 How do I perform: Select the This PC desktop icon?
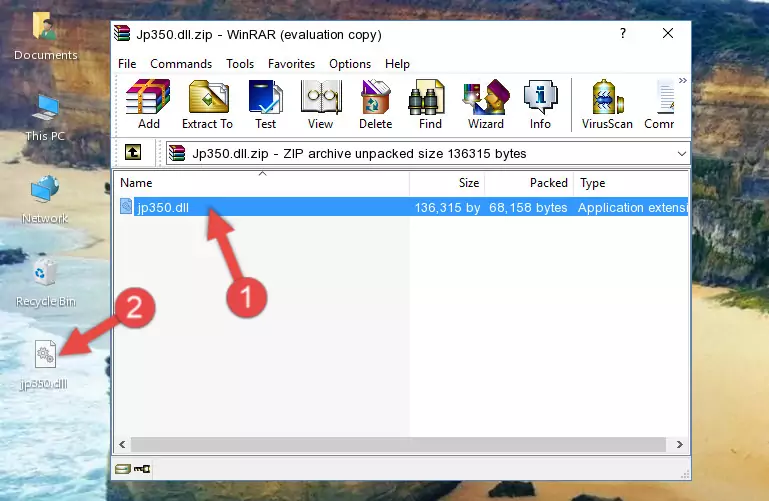pos(46,118)
